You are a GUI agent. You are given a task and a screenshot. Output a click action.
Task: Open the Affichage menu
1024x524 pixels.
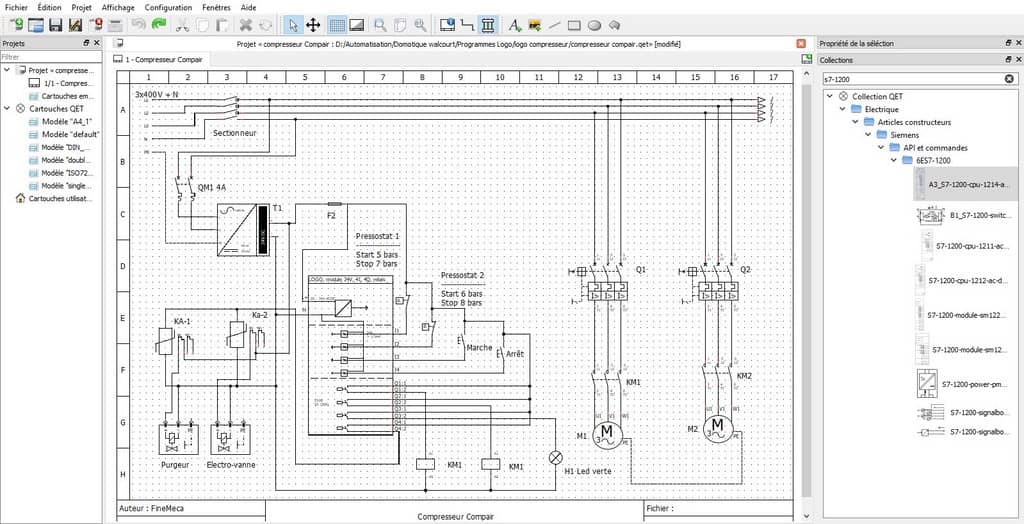118,7
